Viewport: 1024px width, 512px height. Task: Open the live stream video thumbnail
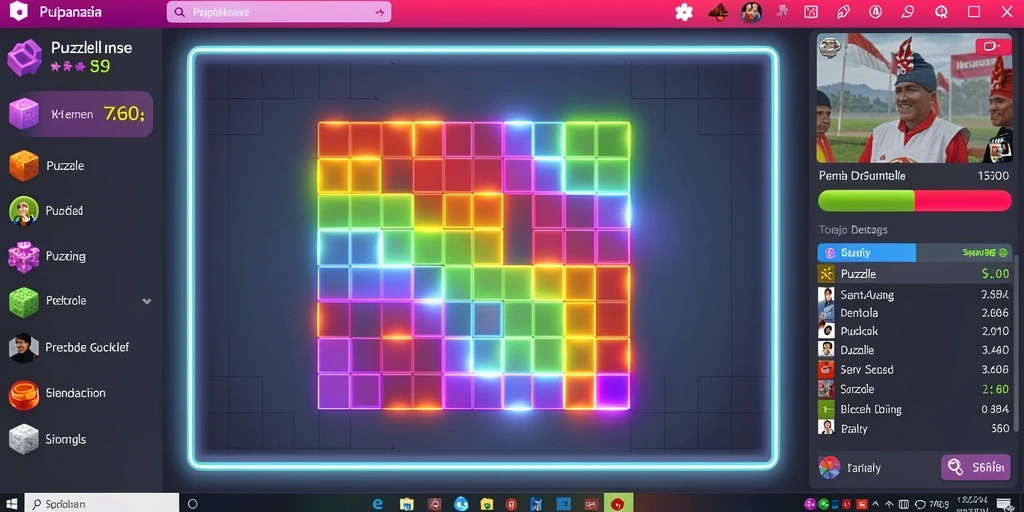pos(914,98)
